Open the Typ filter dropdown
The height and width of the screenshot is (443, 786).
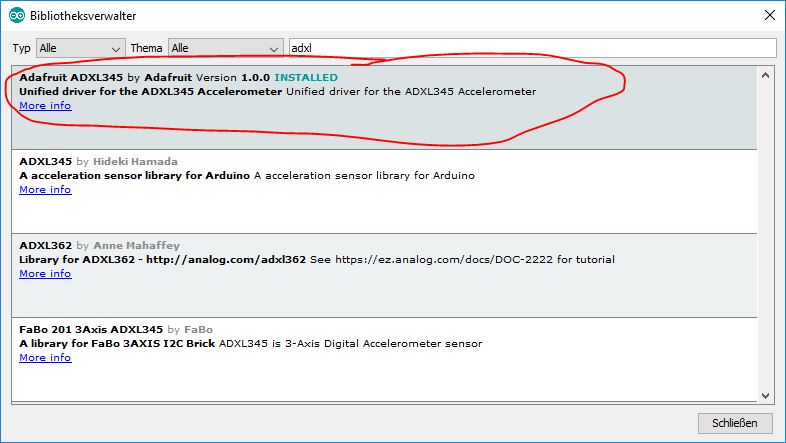point(80,48)
